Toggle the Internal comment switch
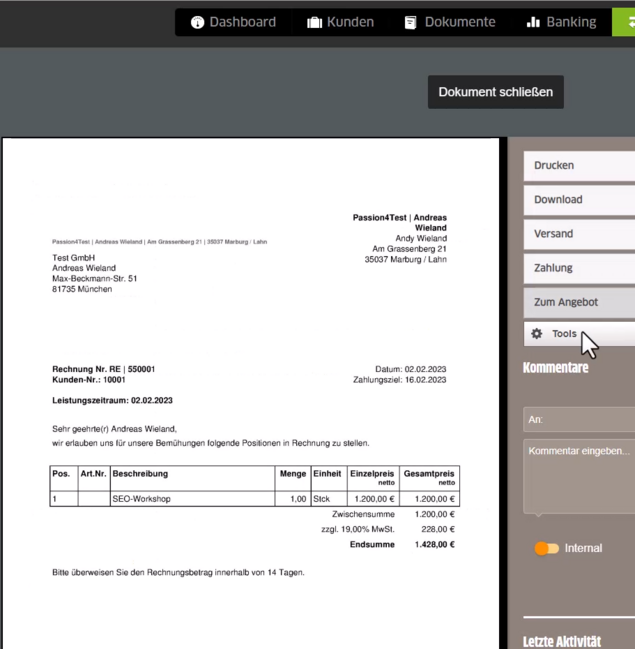Image resolution: width=635 pixels, height=649 pixels. coord(546,548)
